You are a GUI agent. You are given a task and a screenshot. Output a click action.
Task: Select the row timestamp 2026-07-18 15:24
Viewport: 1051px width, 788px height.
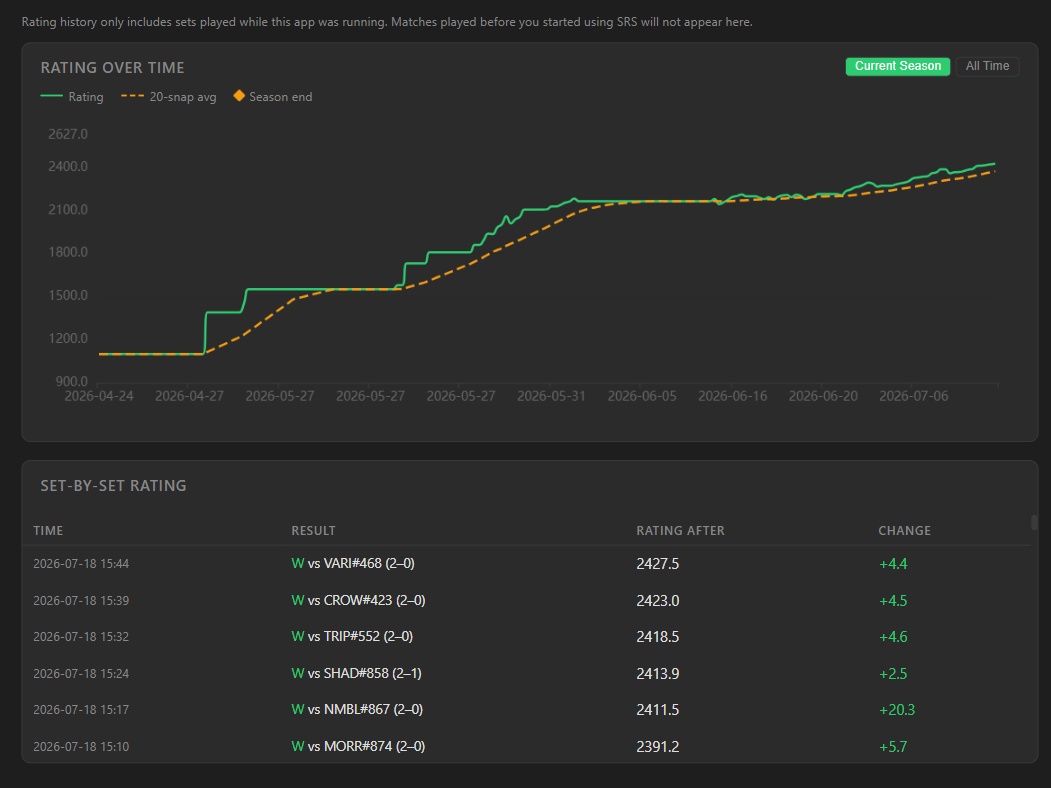tap(81, 674)
